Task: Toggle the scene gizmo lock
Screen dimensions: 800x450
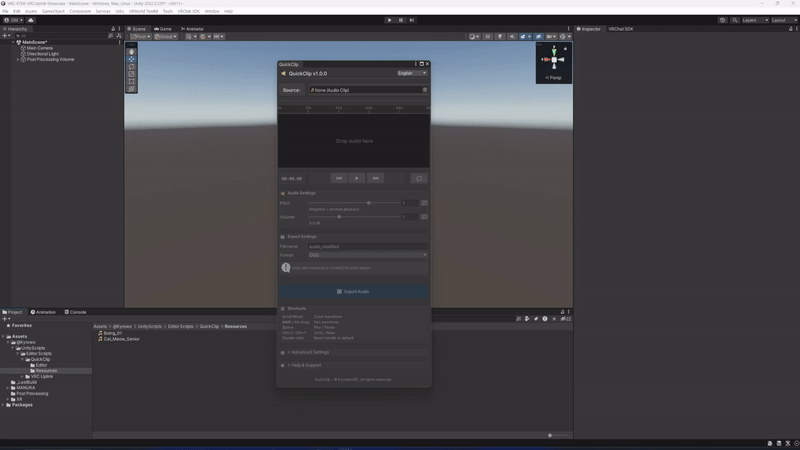Action: click(x=565, y=48)
